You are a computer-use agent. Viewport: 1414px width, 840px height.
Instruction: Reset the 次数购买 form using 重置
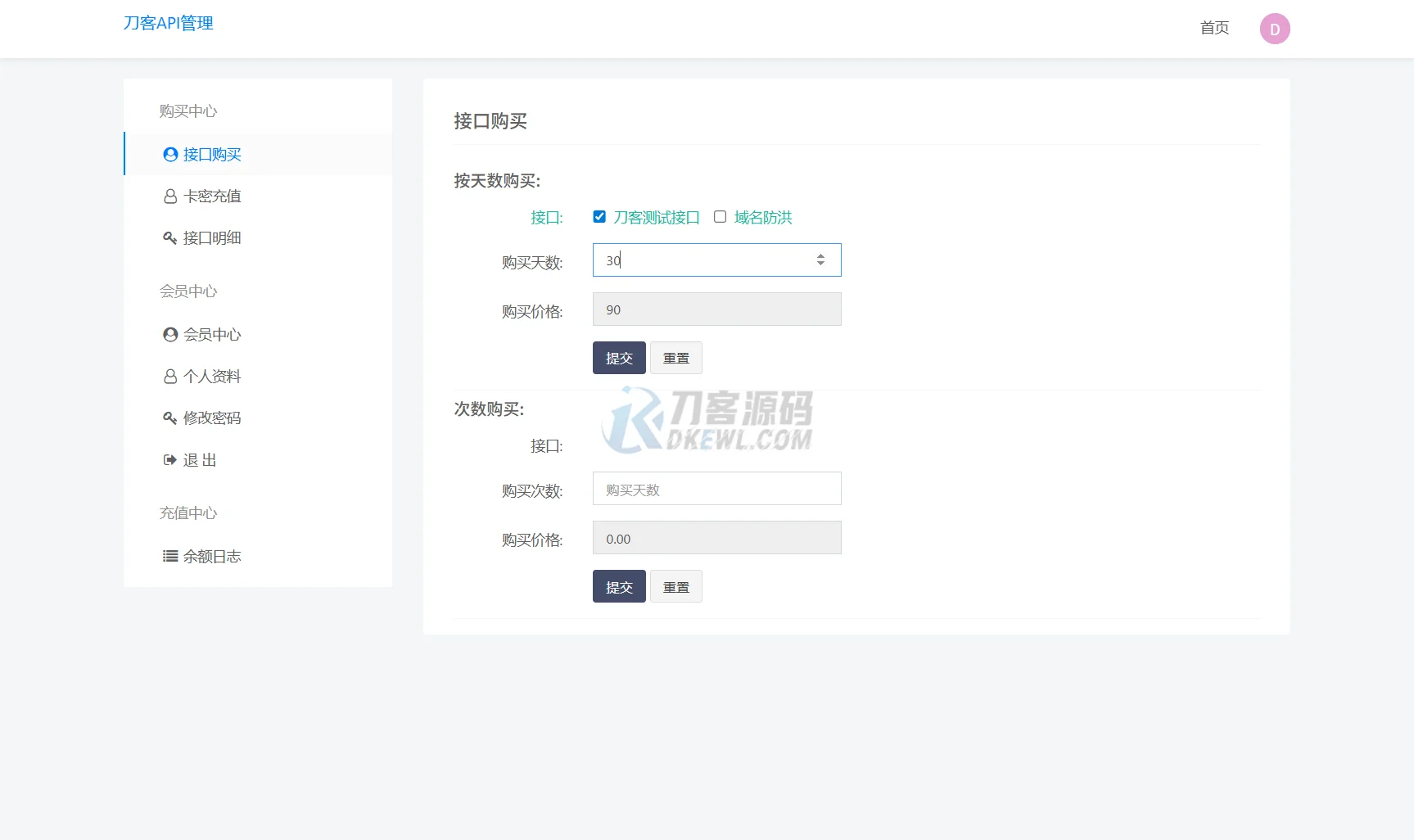[675, 586]
